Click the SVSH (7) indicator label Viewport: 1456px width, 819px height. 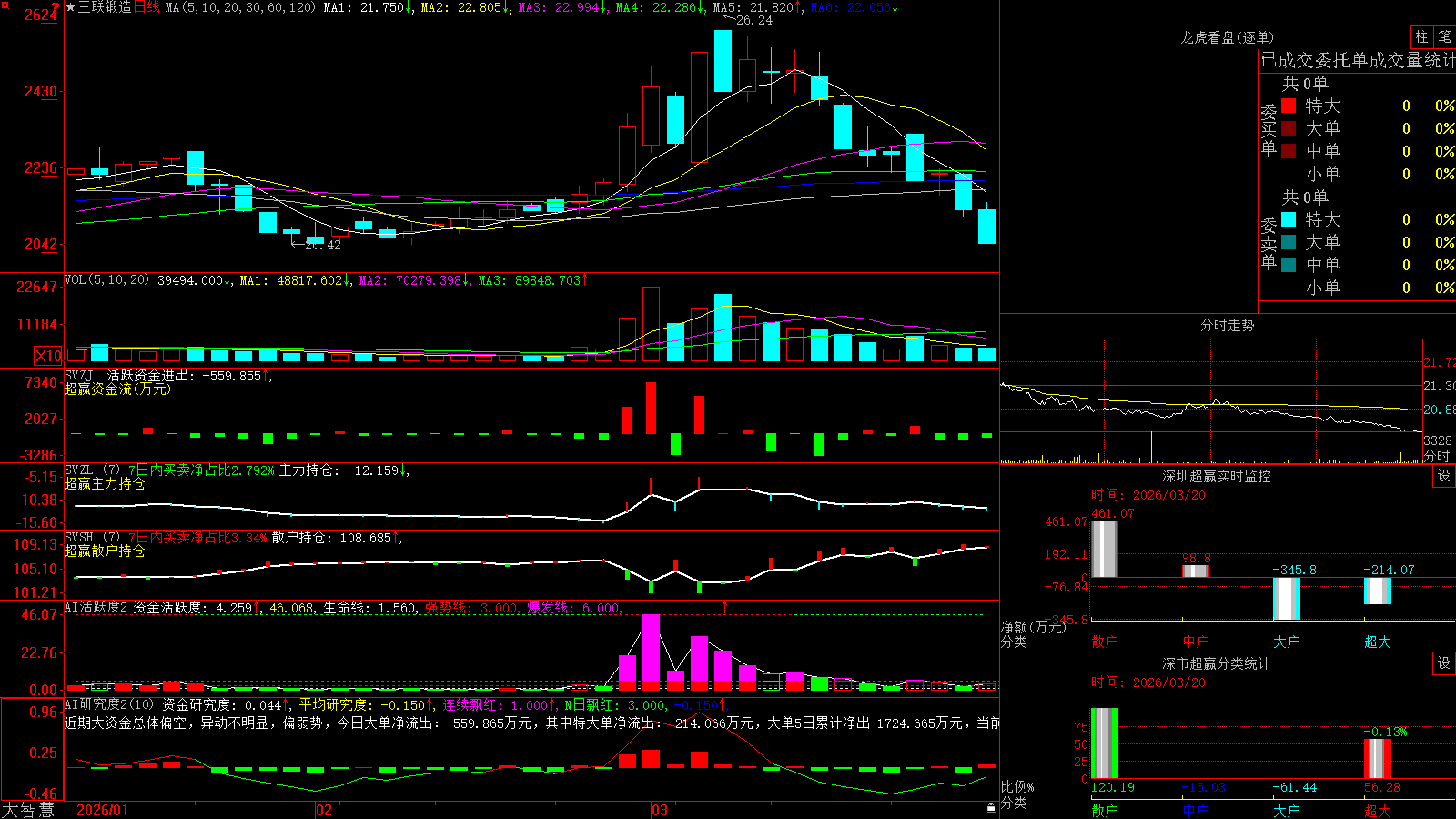tap(92, 537)
